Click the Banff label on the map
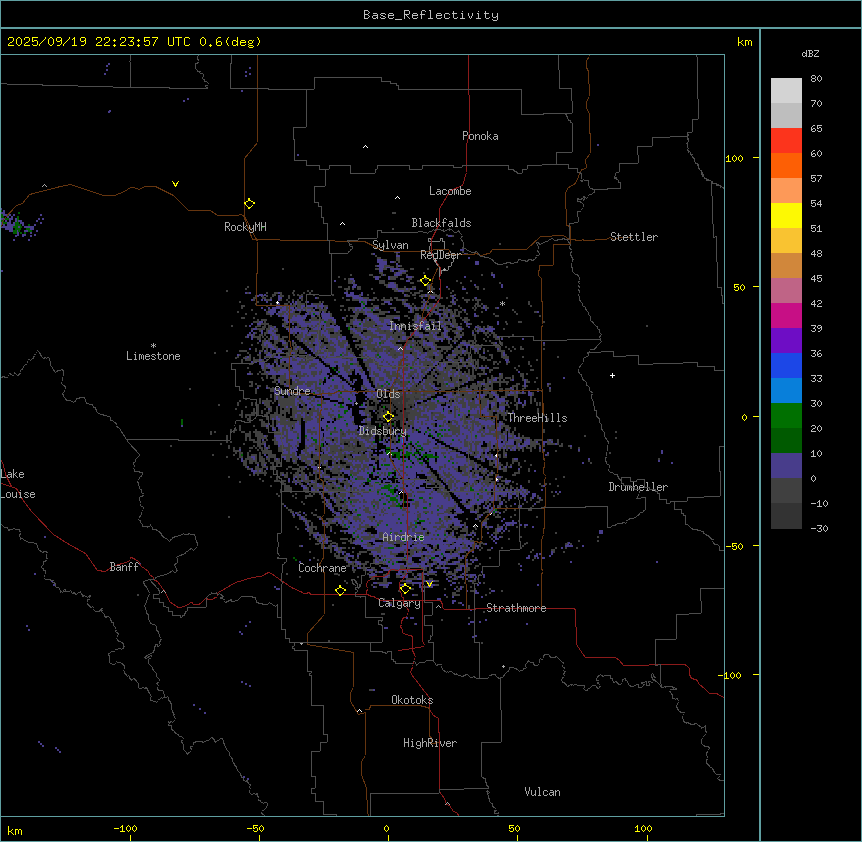This screenshot has width=862, height=842. [124, 567]
